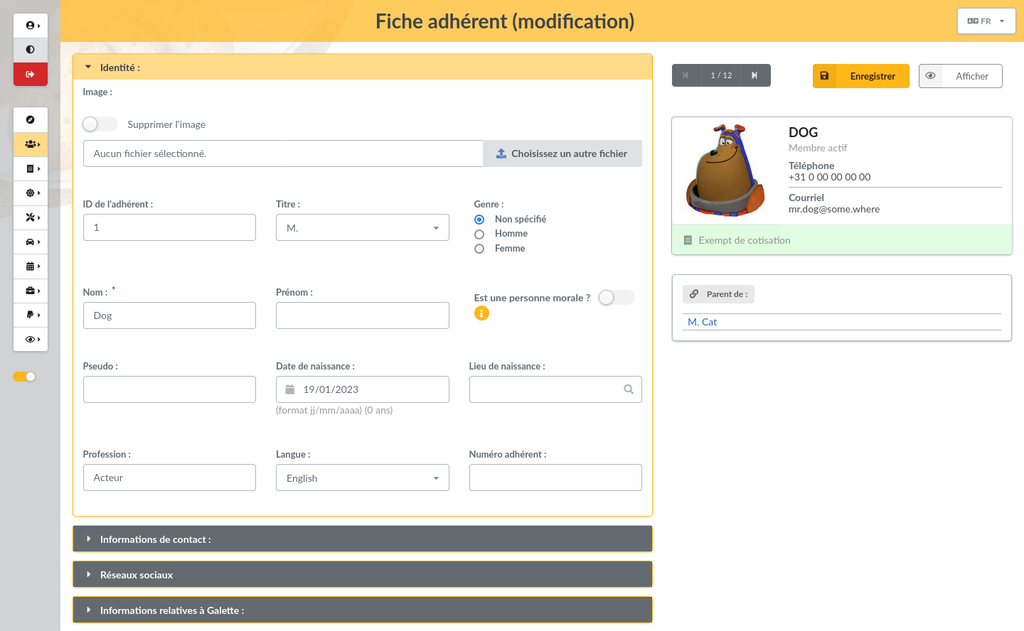Open the PayPal icon sidebar menu
1024x631 pixels.
click(x=30, y=315)
